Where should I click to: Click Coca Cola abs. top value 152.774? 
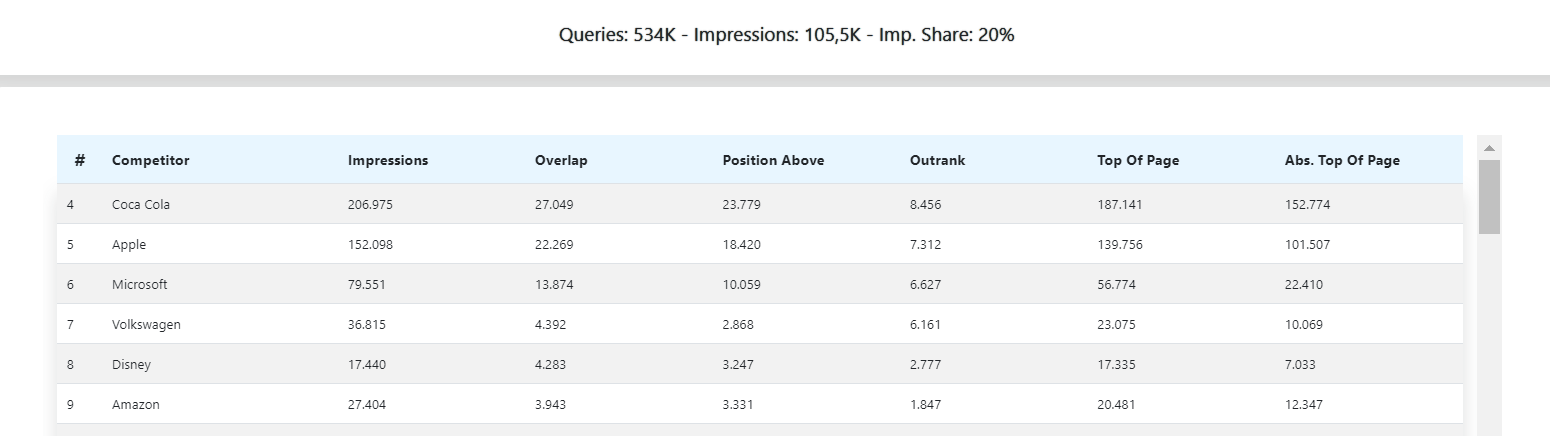[1308, 204]
